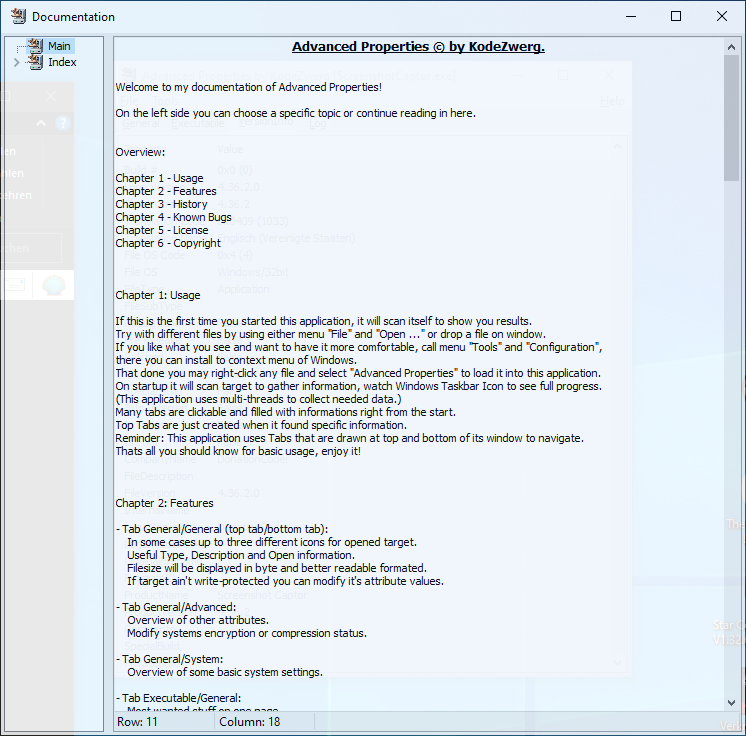Click the 'Chapter 4 - Known Bugs' overview line
The height and width of the screenshot is (736, 746).
pyautogui.click(x=173, y=217)
